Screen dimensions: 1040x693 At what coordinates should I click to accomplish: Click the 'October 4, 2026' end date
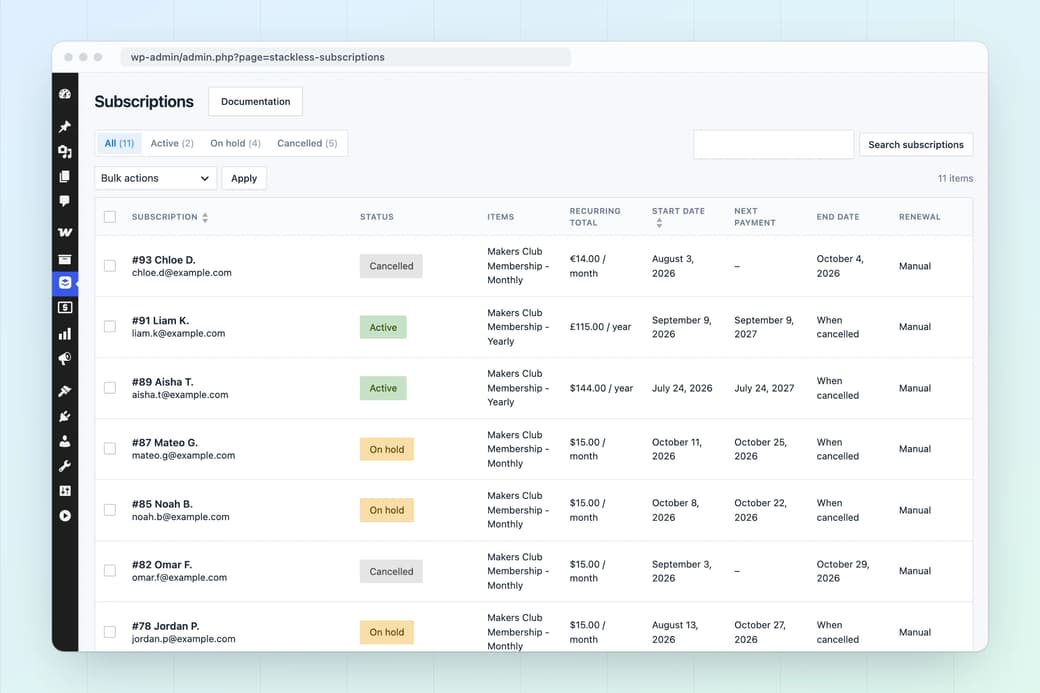click(x=840, y=266)
